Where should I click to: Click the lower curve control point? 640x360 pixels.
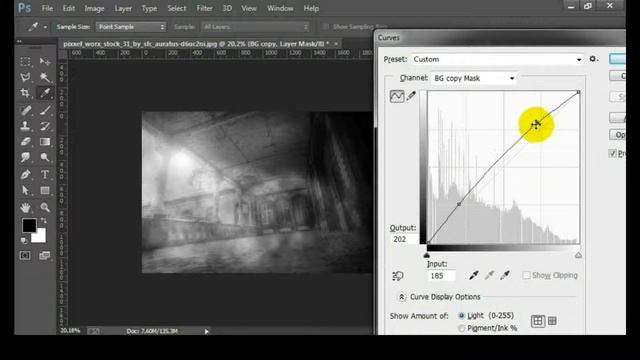pyautogui.click(x=459, y=204)
